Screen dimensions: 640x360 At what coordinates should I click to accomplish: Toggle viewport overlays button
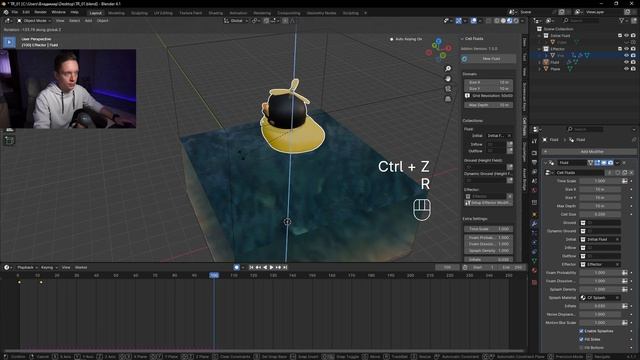(x=473, y=20)
